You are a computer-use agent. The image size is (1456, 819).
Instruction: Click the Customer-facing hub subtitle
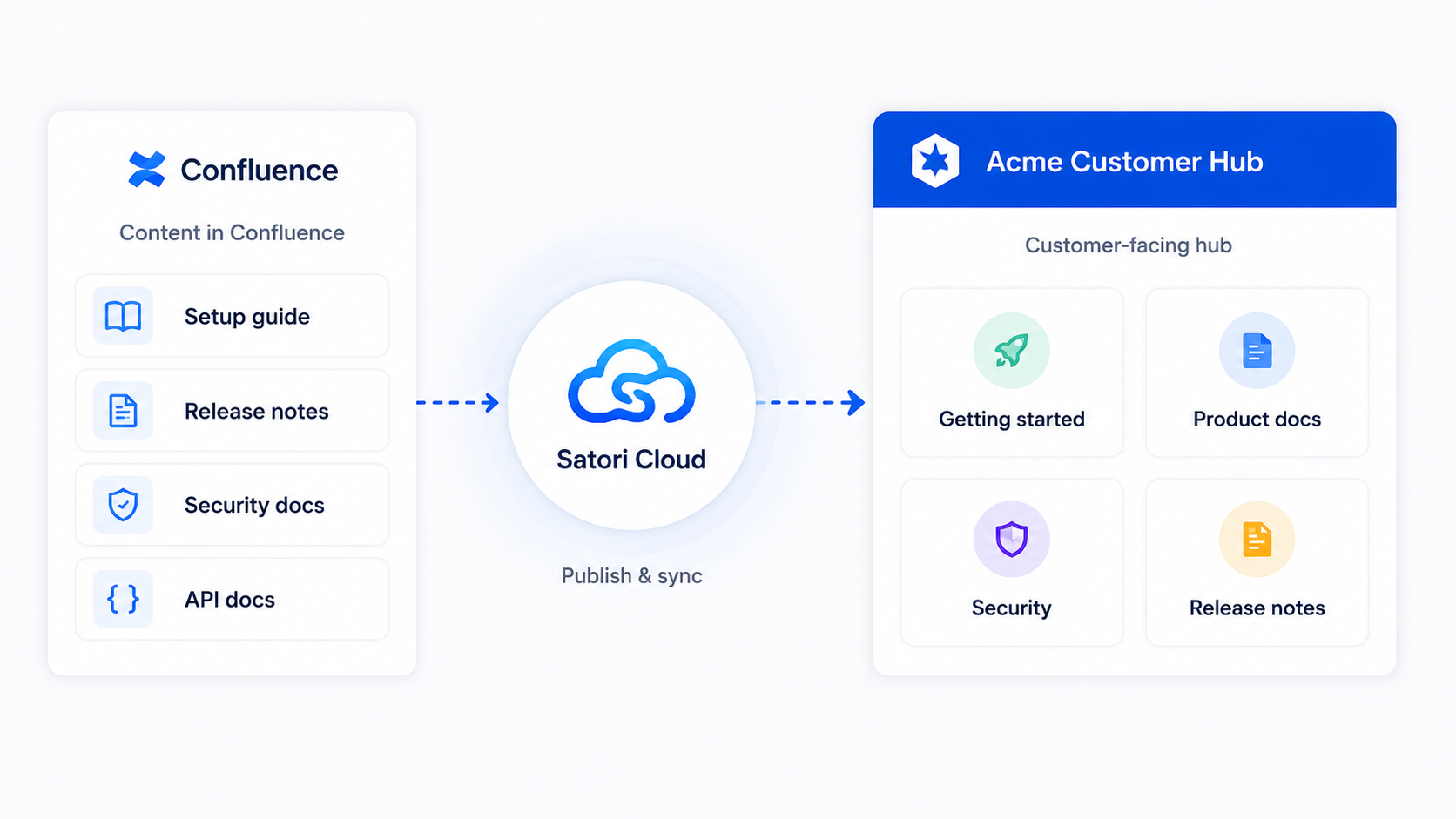coord(1128,245)
